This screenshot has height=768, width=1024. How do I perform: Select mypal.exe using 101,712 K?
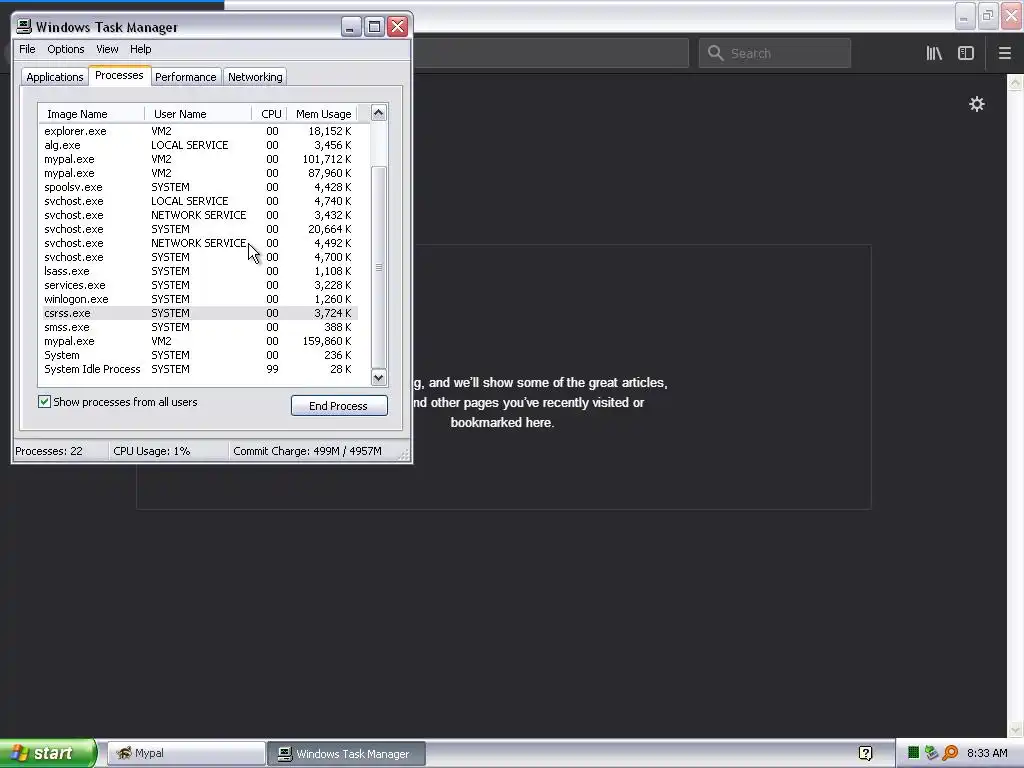pos(199,159)
